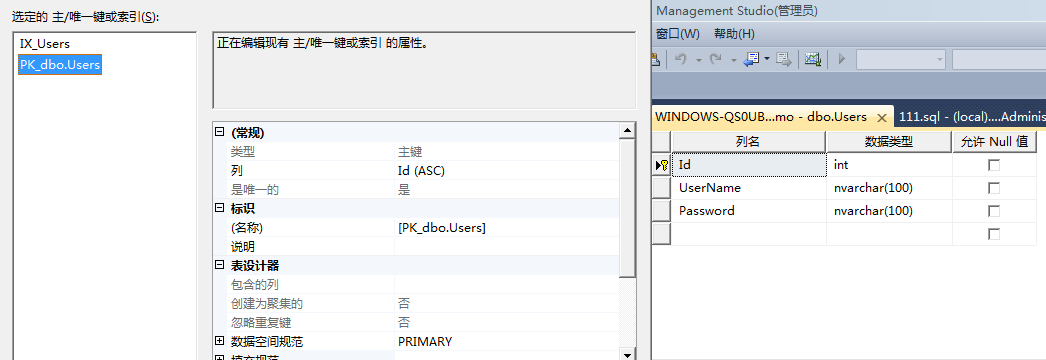This screenshot has height=360, width=1046.
Task: Toggle Allow Null checkbox for Id
Action: (994, 165)
